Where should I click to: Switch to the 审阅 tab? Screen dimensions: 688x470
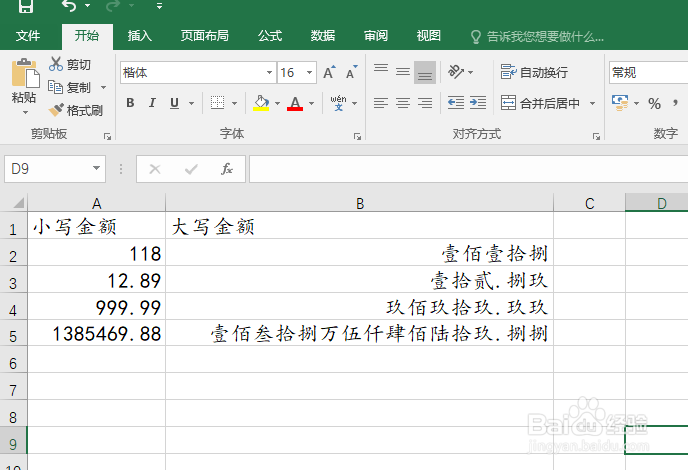(x=376, y=36)
